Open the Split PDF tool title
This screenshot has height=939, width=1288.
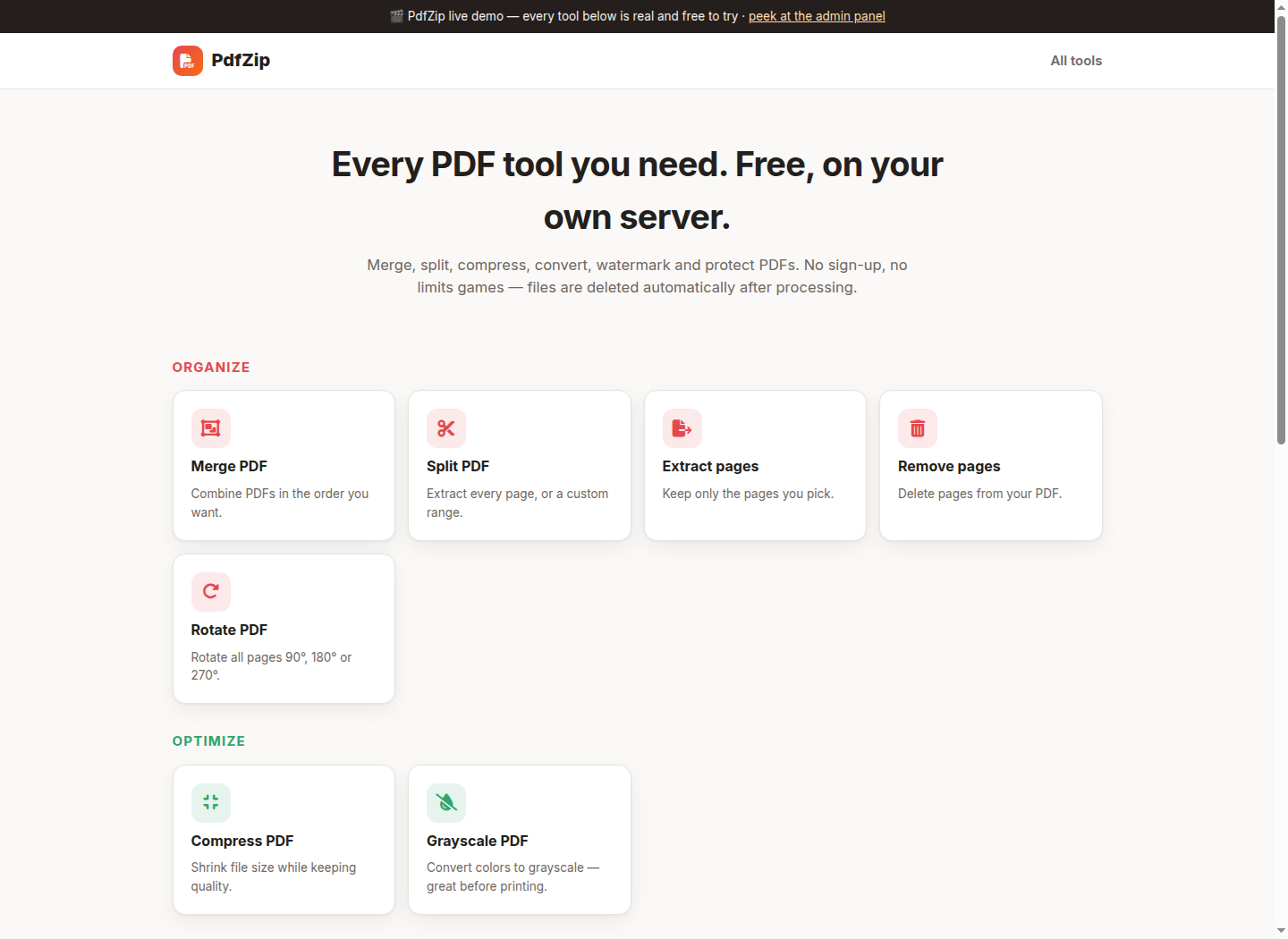(x=458, y=466)
